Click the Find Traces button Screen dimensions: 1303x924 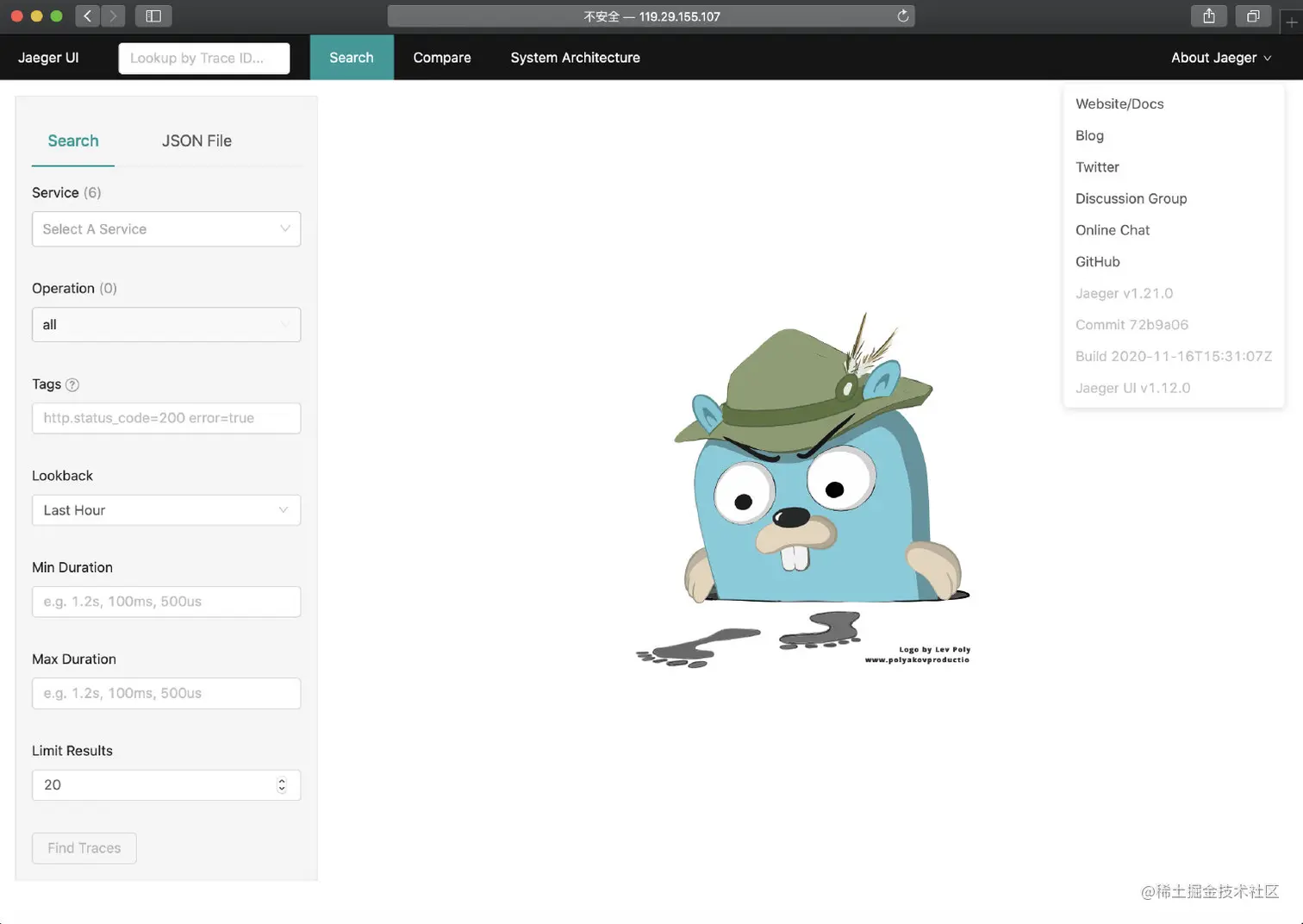84,848
